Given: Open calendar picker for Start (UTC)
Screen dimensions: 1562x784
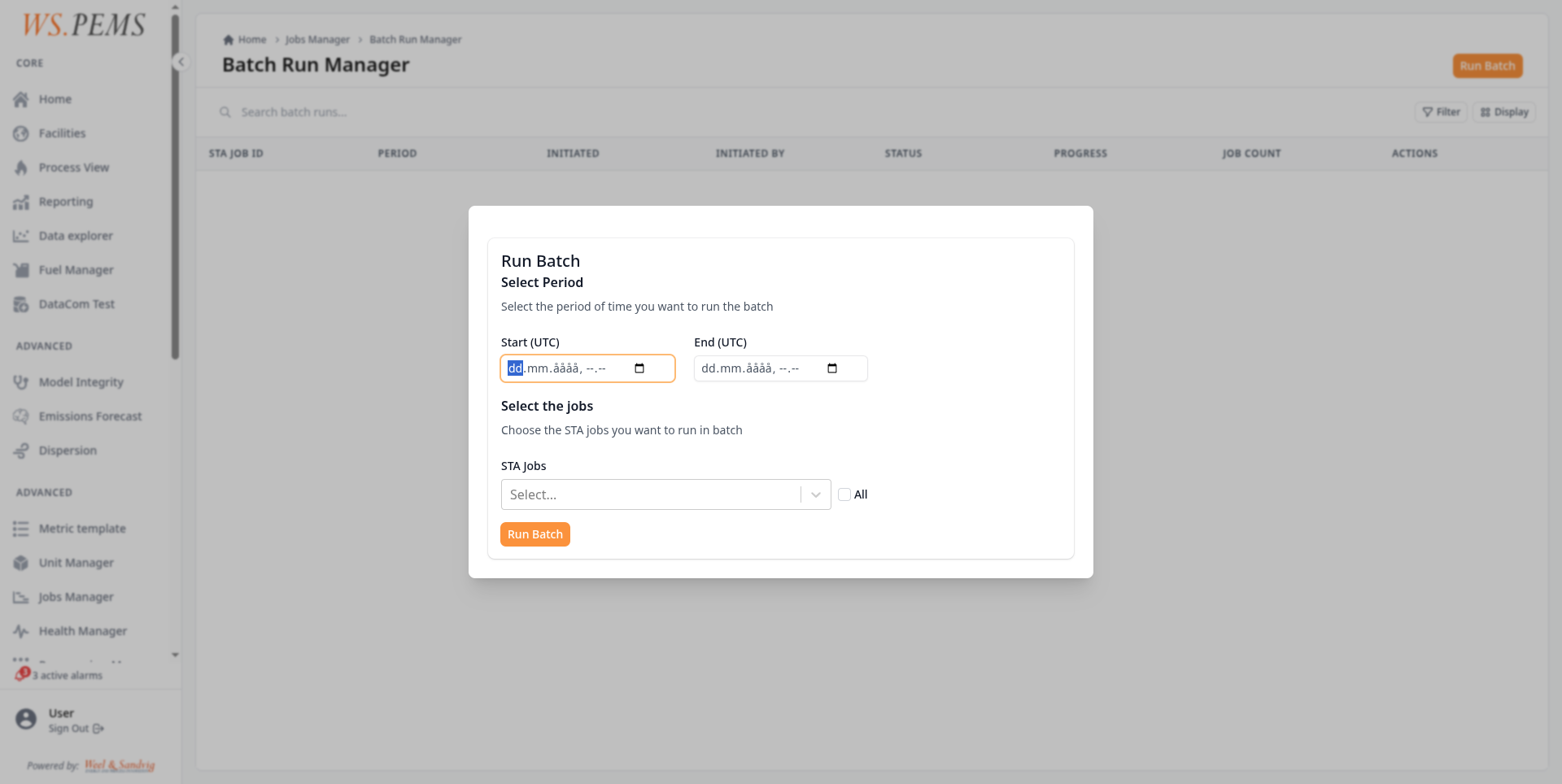Looking at the screenshot, I should [639, 368].
